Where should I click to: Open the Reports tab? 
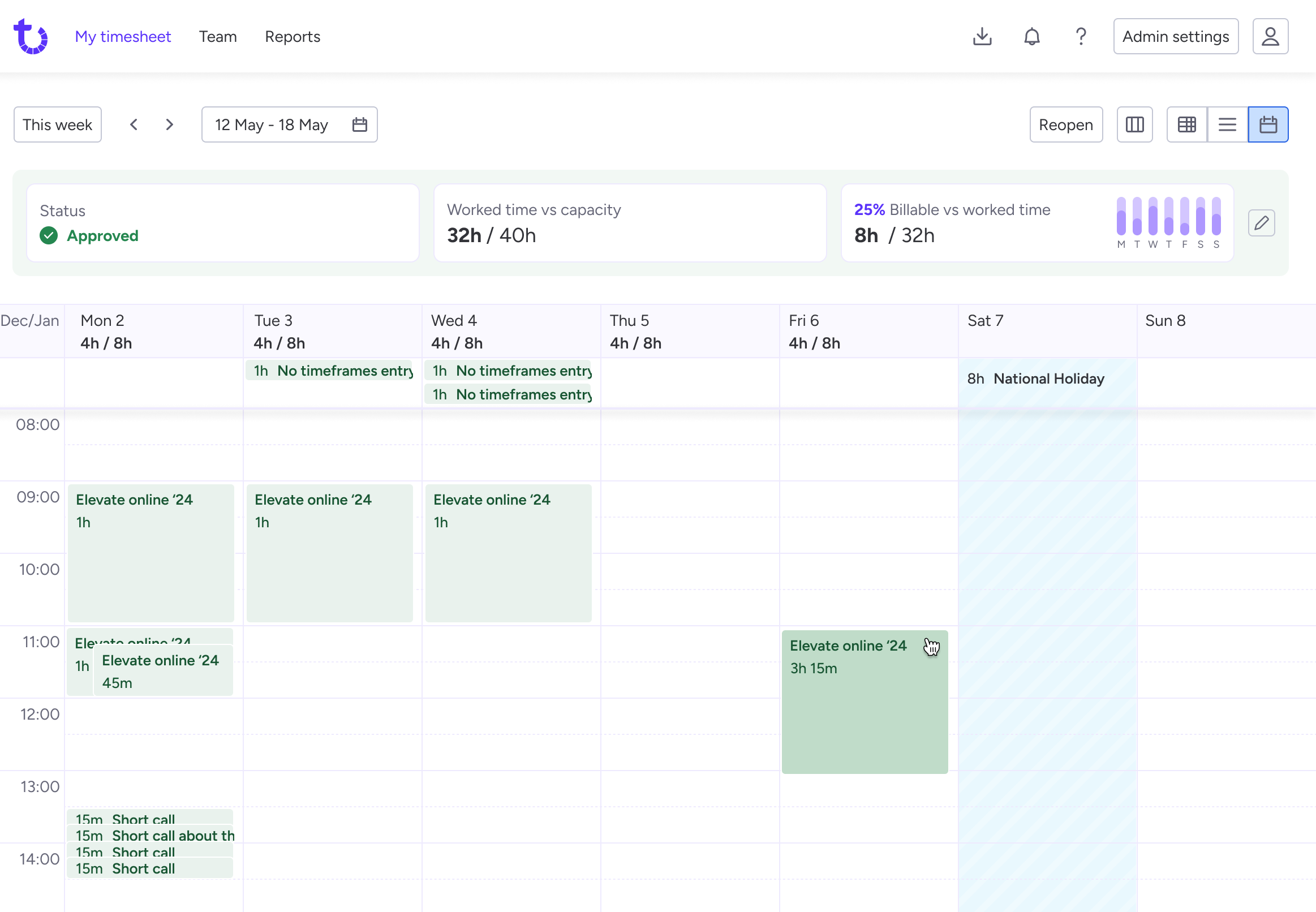(x=293, y=37)
